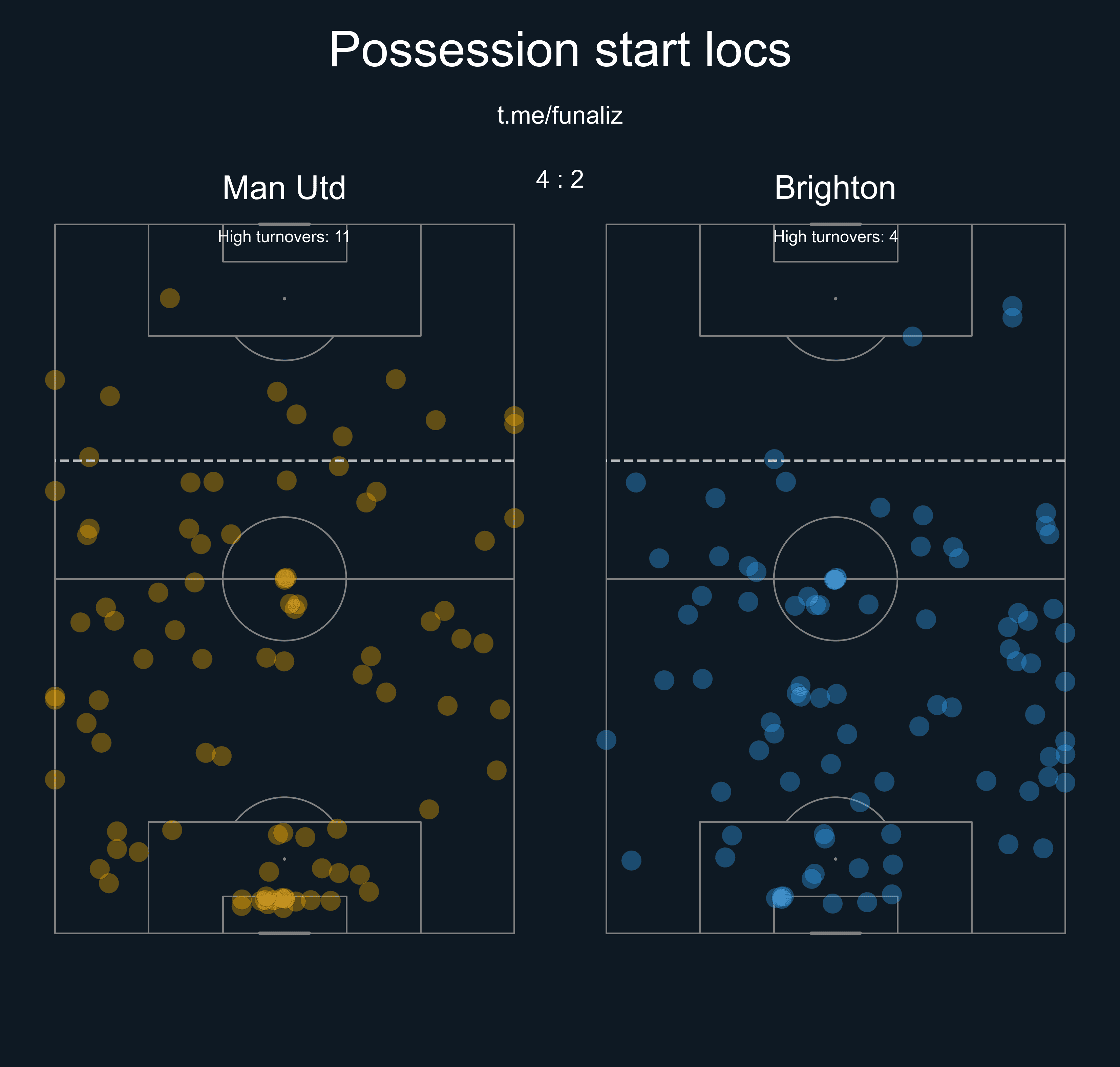Click the bottom goal on the Brighton pitch
This screenshot has height=1067, width=1120.
pyautogui.click(x=835, y=933)
